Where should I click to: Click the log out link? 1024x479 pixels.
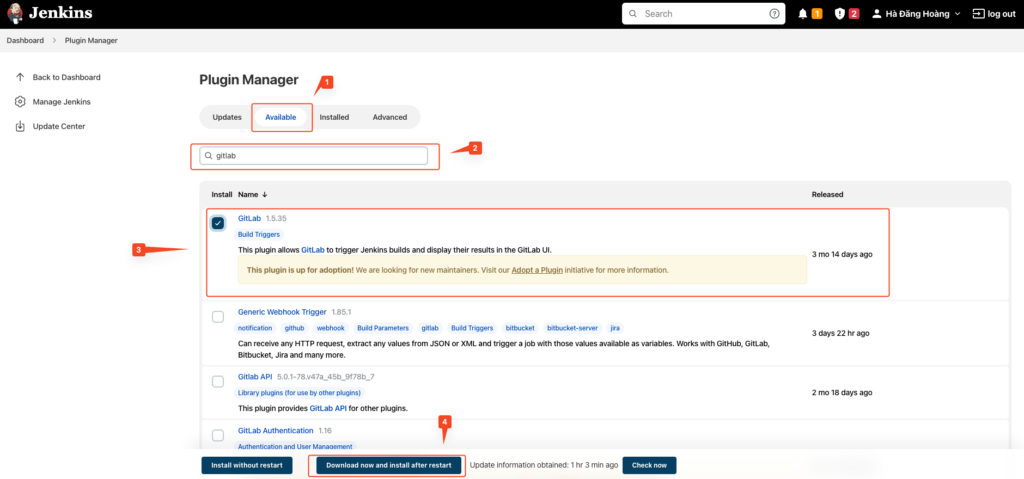pos(1001,14)
